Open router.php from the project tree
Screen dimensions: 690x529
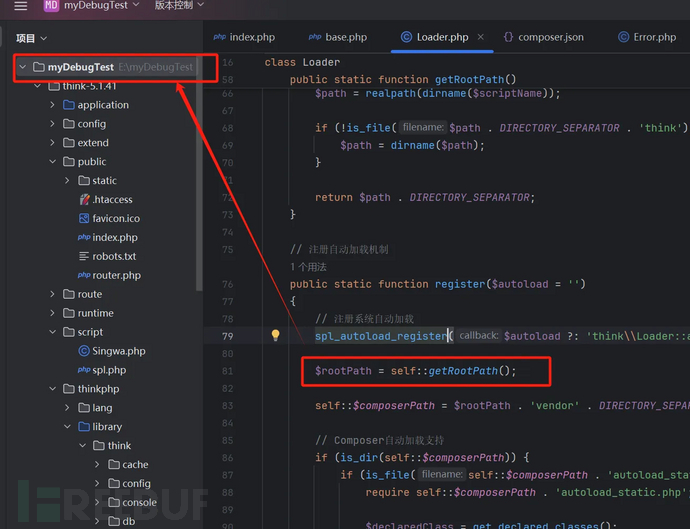pos(116,275)
